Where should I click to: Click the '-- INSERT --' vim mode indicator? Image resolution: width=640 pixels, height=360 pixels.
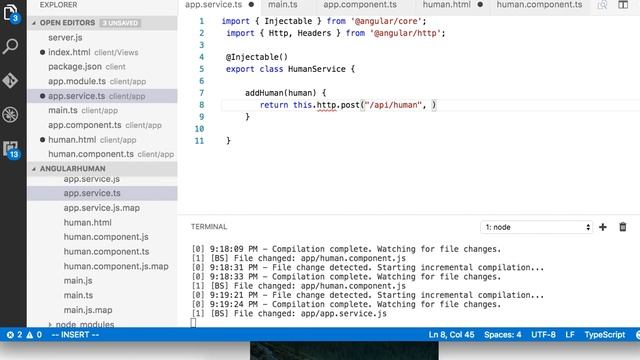coord(75,335)
